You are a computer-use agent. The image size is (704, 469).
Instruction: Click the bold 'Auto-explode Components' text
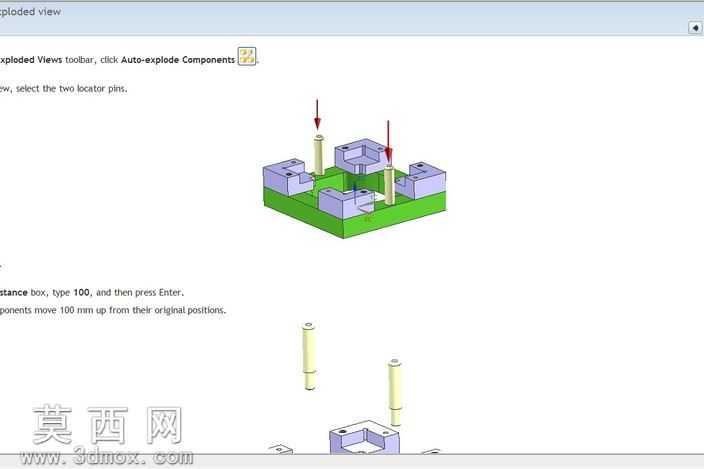(x=178, y=60)
